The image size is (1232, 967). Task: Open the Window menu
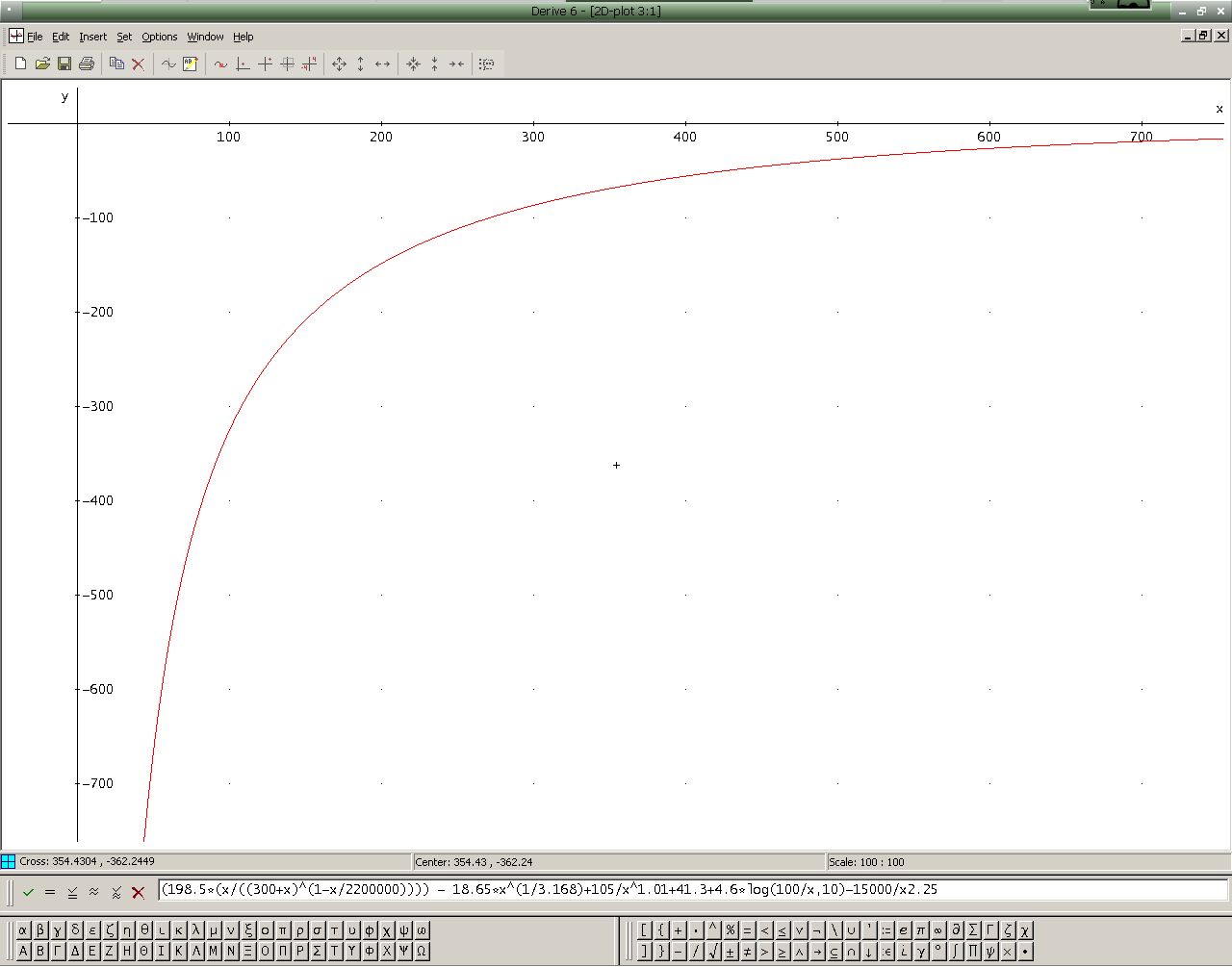pos(205,37)
